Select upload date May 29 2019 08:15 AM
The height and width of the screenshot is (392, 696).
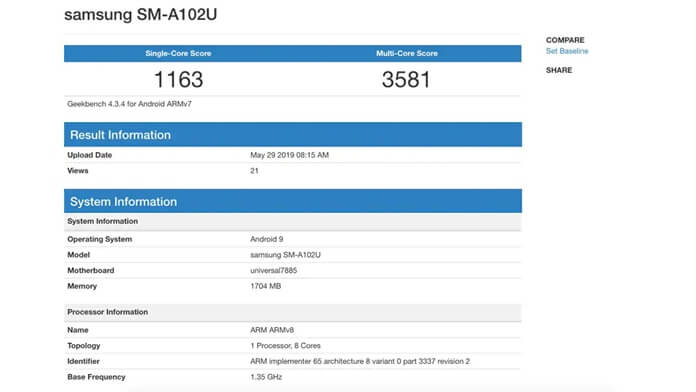coord(289,155)
